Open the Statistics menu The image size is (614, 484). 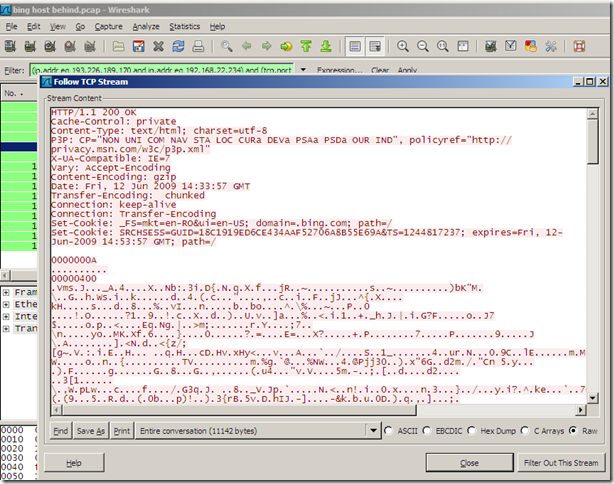point(184,27)
